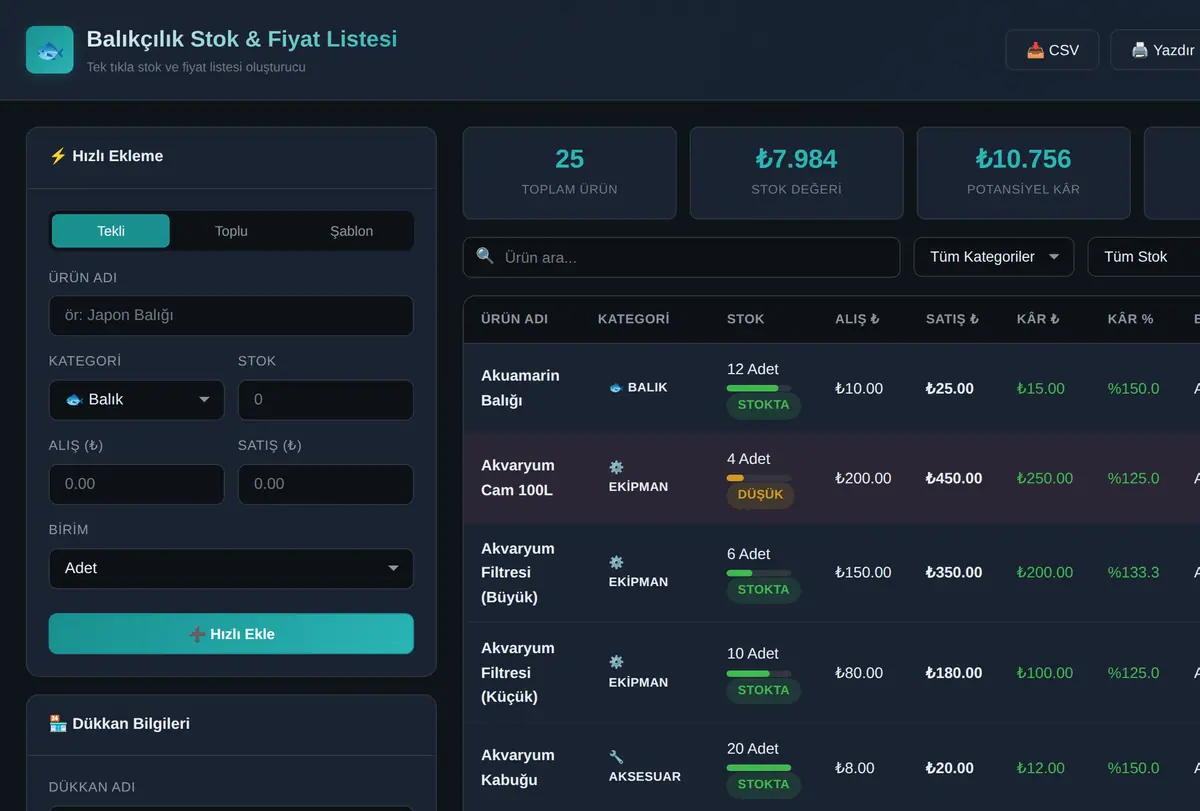Viewport: 1200px width, 811px height.
Task: Export the list with the CSV button
Action: [x=1053, y=50]
